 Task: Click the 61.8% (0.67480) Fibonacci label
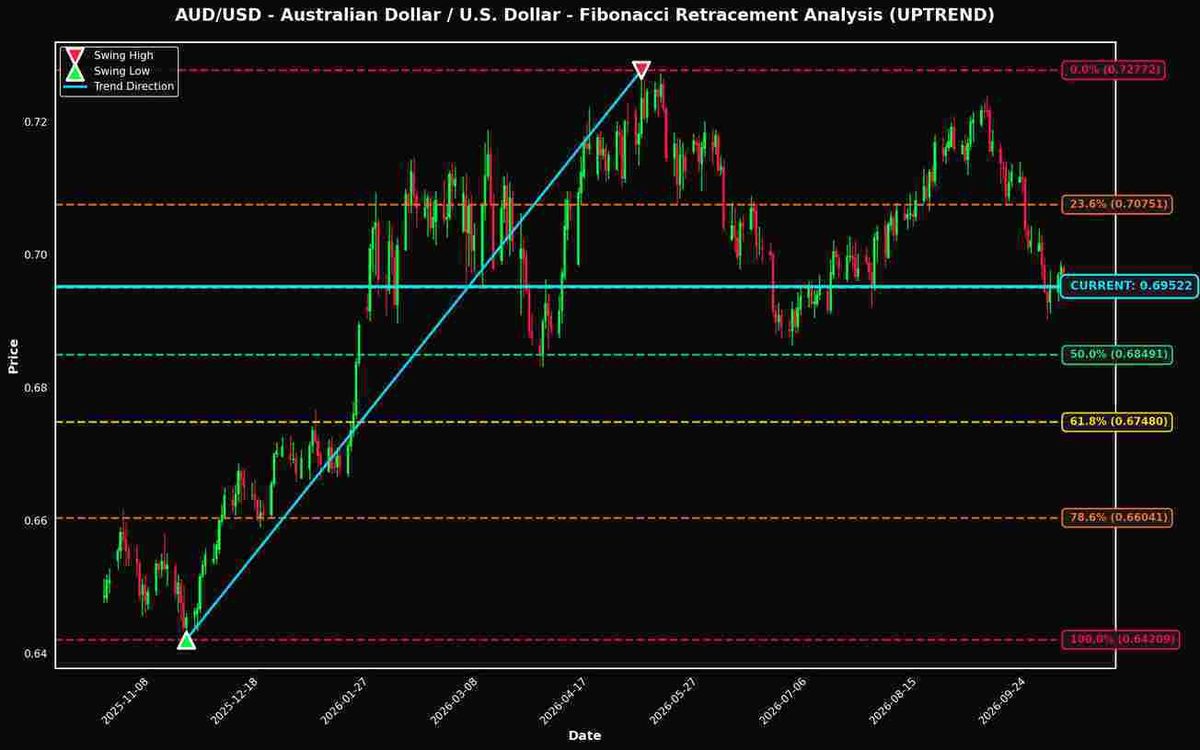(x=1117, y=421)
